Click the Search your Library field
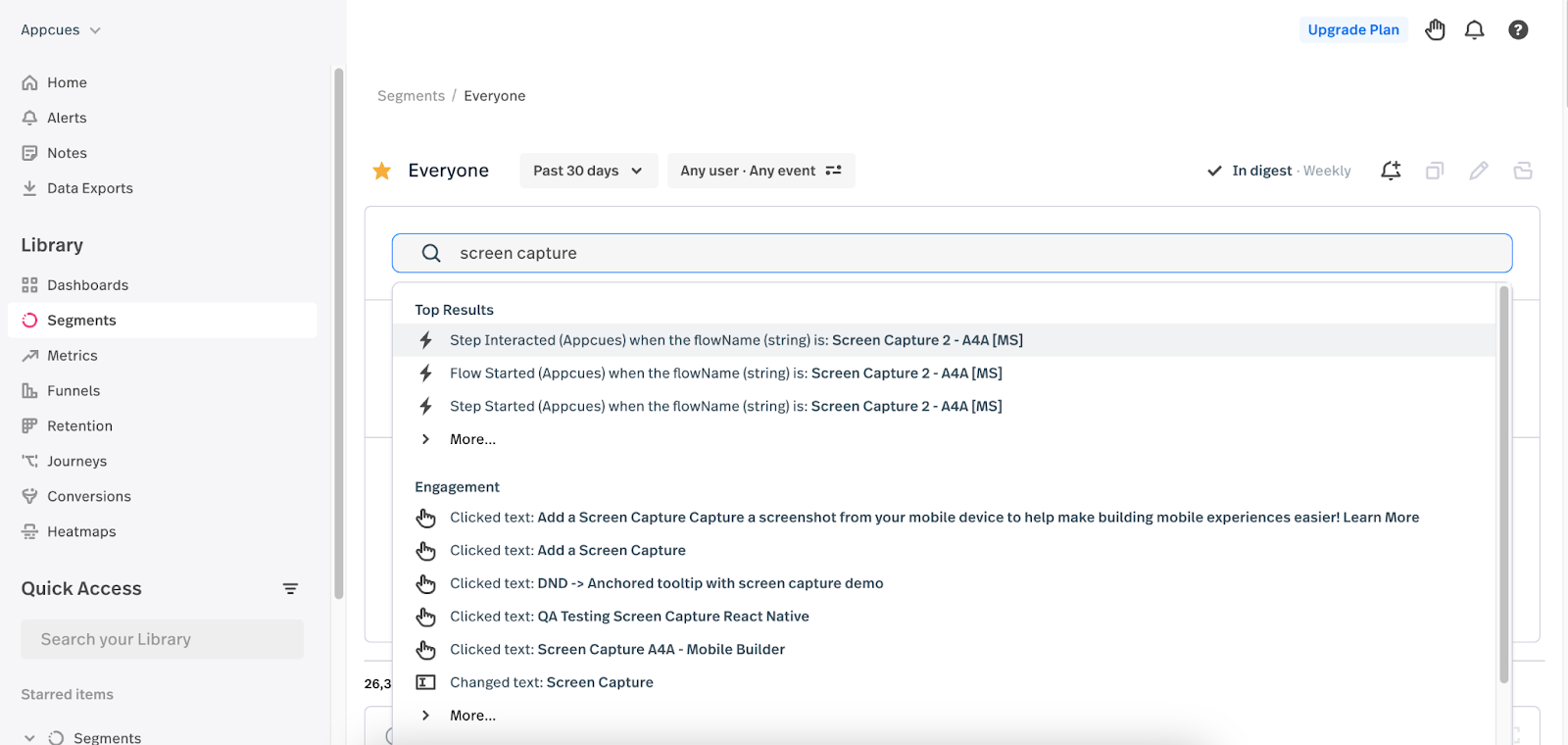1568x745 pixels. [x=162, y=639]
